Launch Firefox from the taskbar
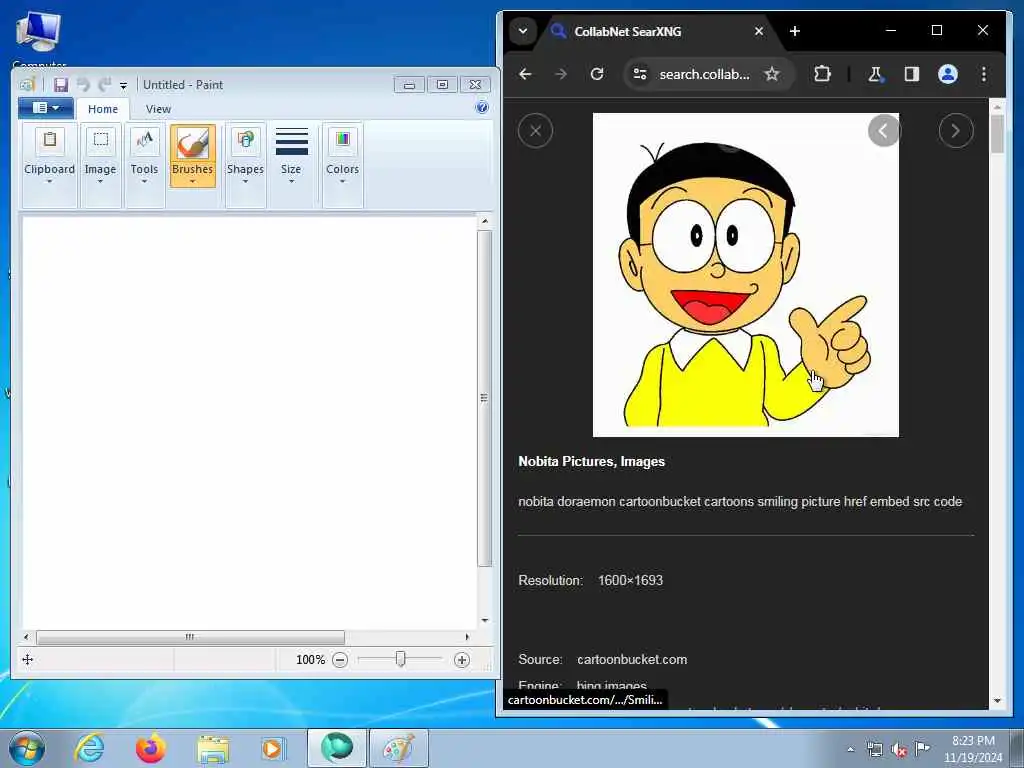The height and width of the screenshot is (768, 1024). pyautogui.click(x=150, y=748)
